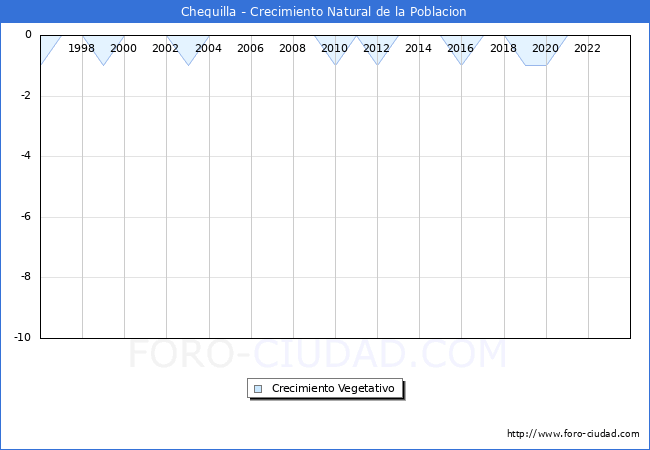Image resolution: width=650 pixels, height=450 pixels.
Task: Click the 2014 year label
Action: (418, 48)
